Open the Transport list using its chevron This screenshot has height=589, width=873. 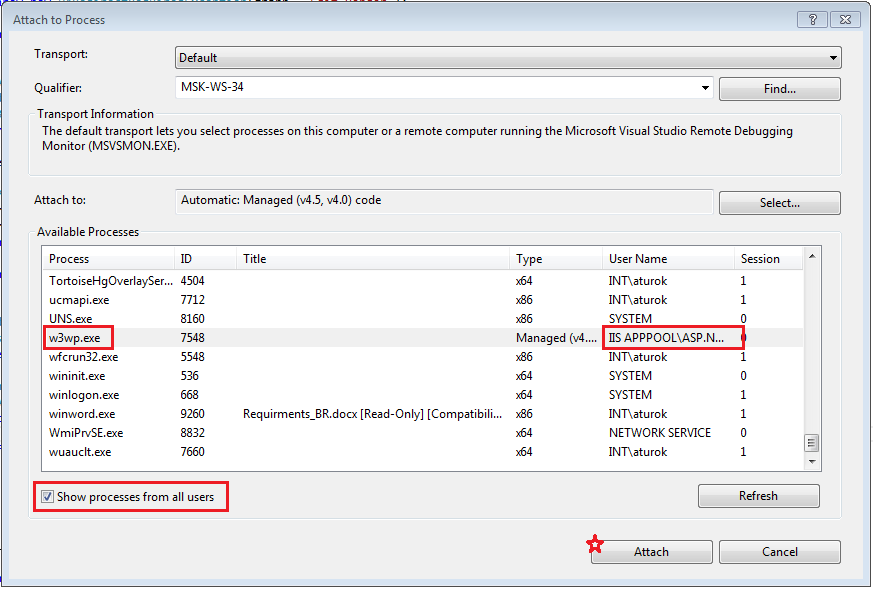click(x=832, y=57)
